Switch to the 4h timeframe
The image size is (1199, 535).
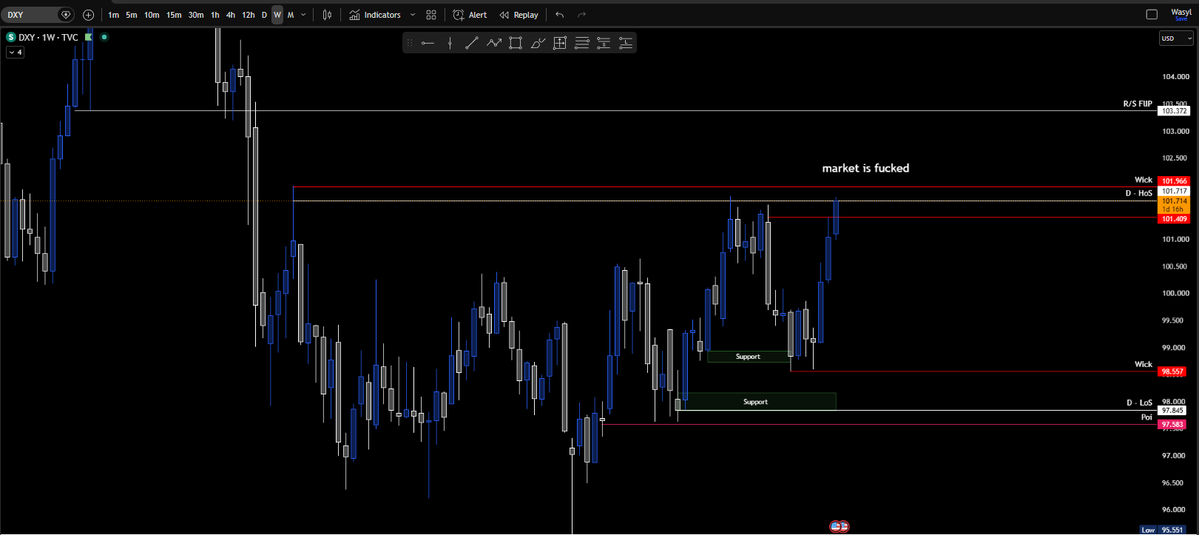231,15
